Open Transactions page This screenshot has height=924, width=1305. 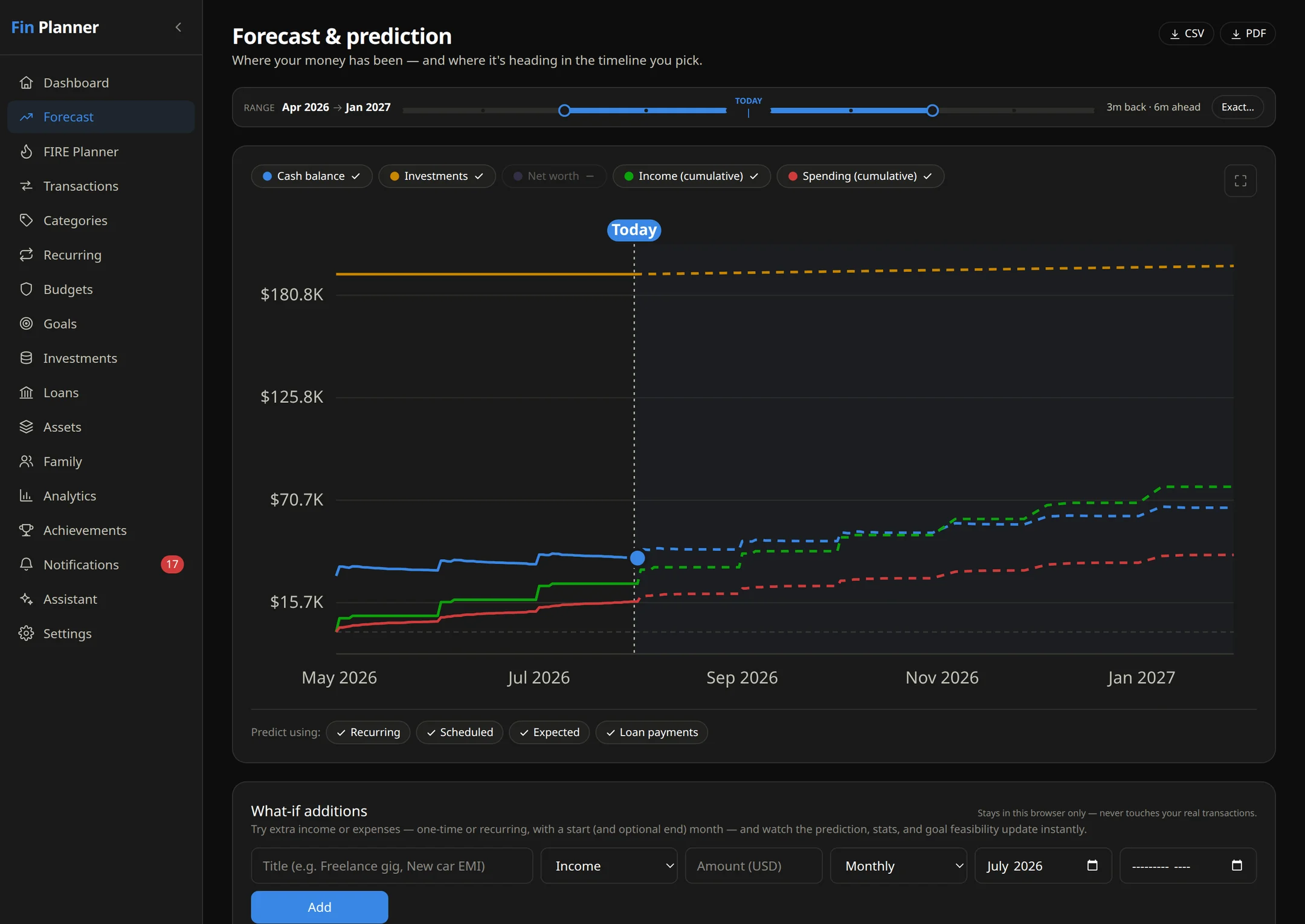point(101,186)
